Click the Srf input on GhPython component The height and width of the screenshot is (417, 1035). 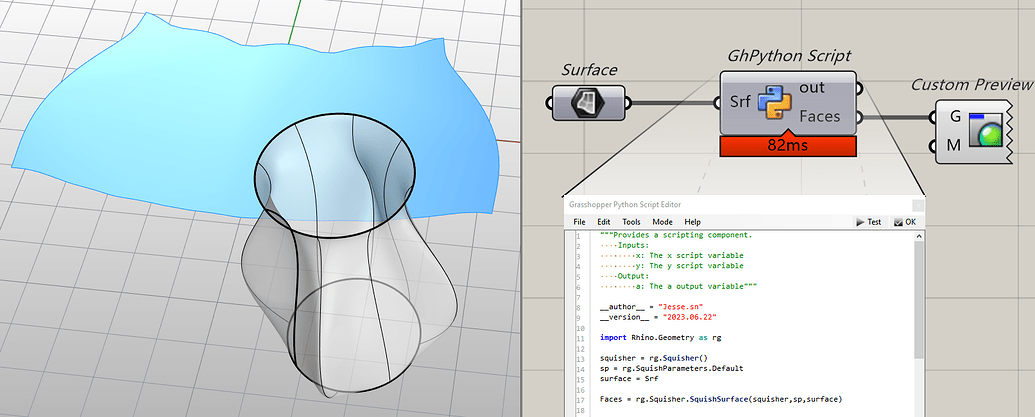pos(740,103)
